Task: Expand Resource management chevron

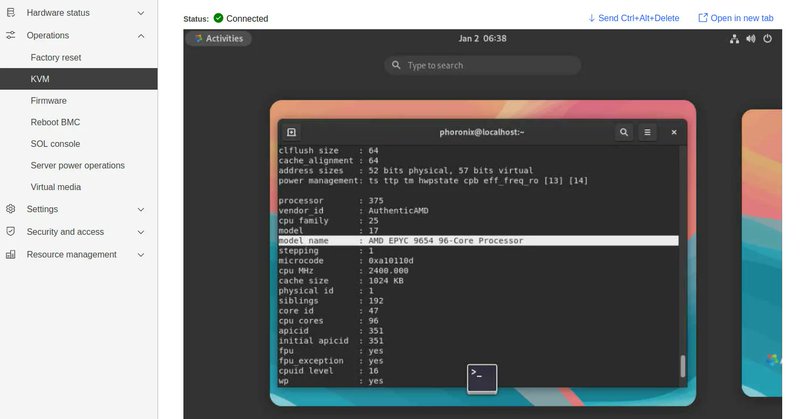Action: (141, 255)
